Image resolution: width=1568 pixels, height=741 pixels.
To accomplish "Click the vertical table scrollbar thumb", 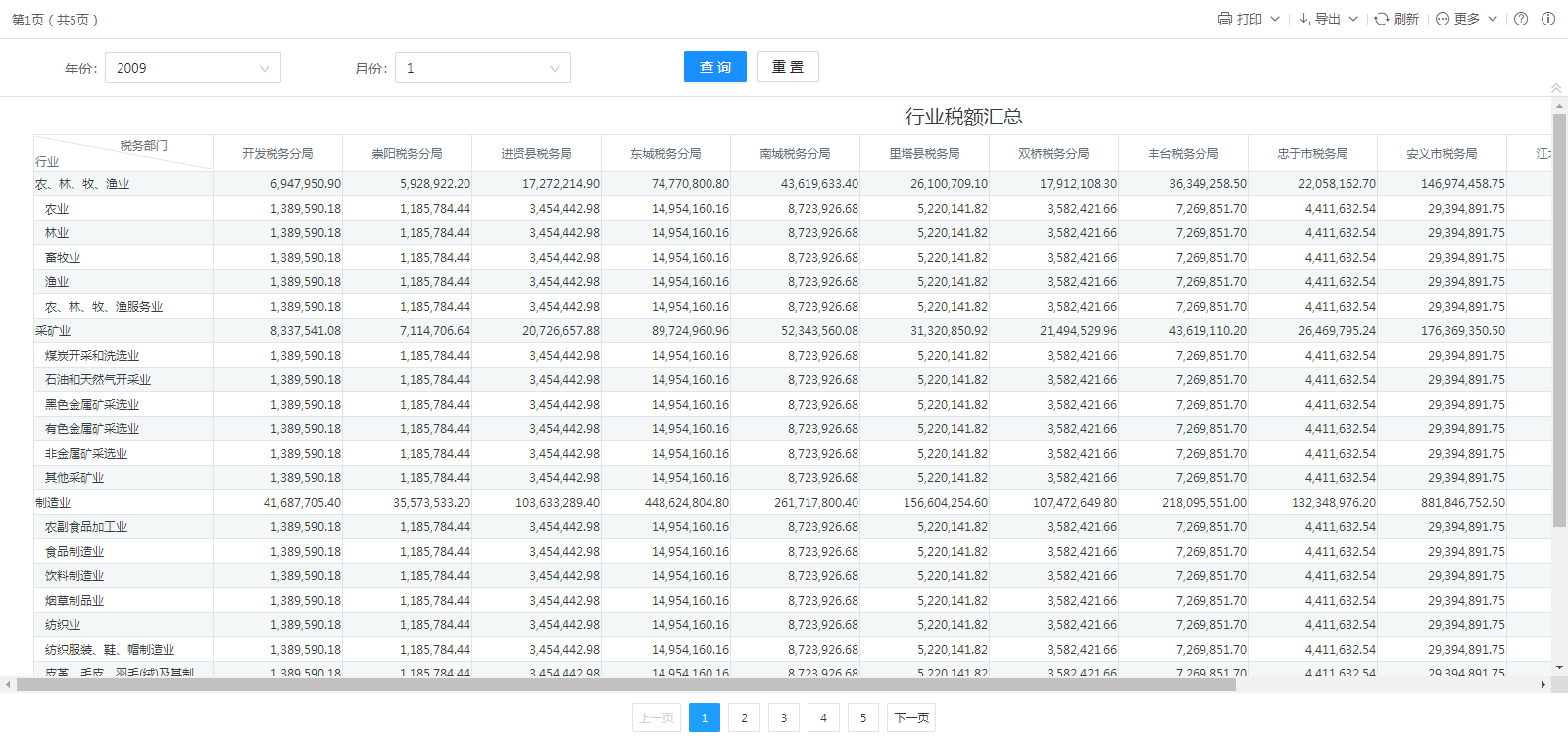I will 1559,323.
